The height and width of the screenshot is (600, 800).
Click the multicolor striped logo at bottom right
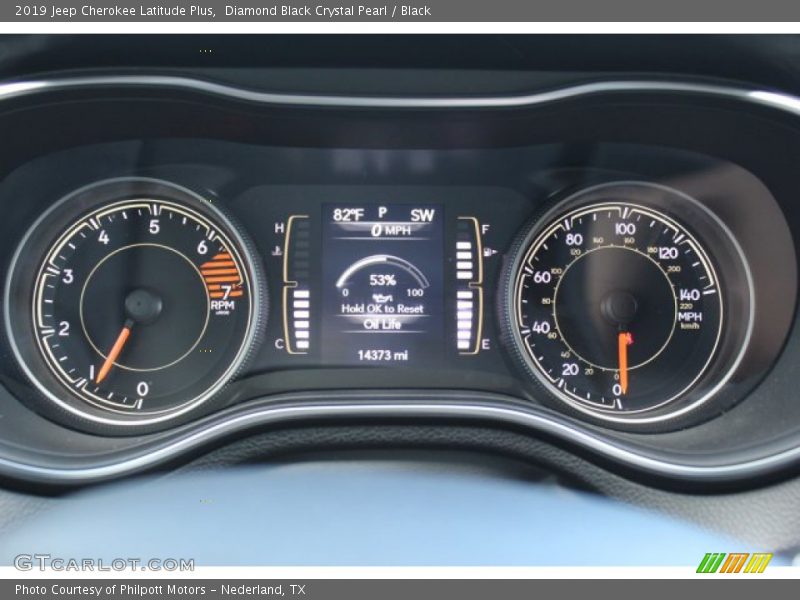(x=734, y=563)
